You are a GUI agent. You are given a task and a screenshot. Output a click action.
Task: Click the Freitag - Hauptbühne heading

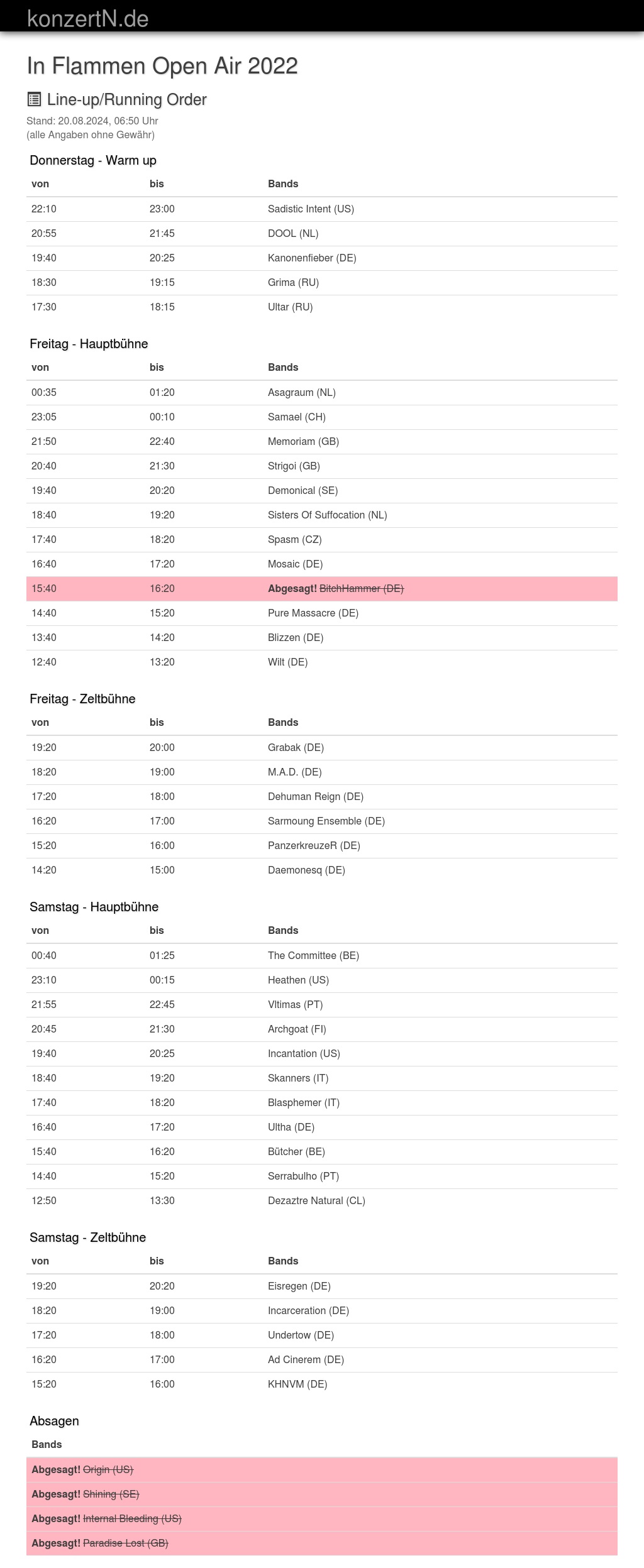[89, 344]
